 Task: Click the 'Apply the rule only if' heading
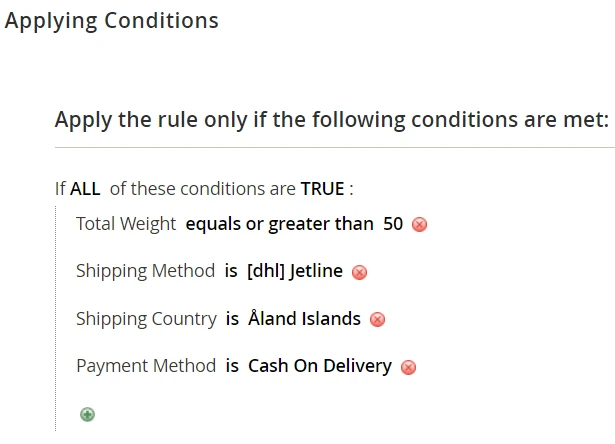[x=331, y=121]
